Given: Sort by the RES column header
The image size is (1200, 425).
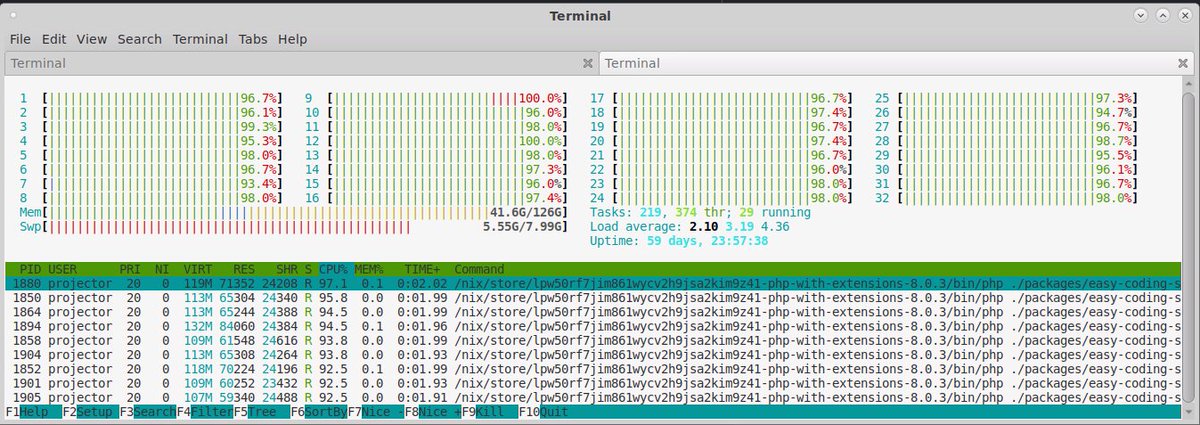Looking at the screenshot, I should coord(244,270).
